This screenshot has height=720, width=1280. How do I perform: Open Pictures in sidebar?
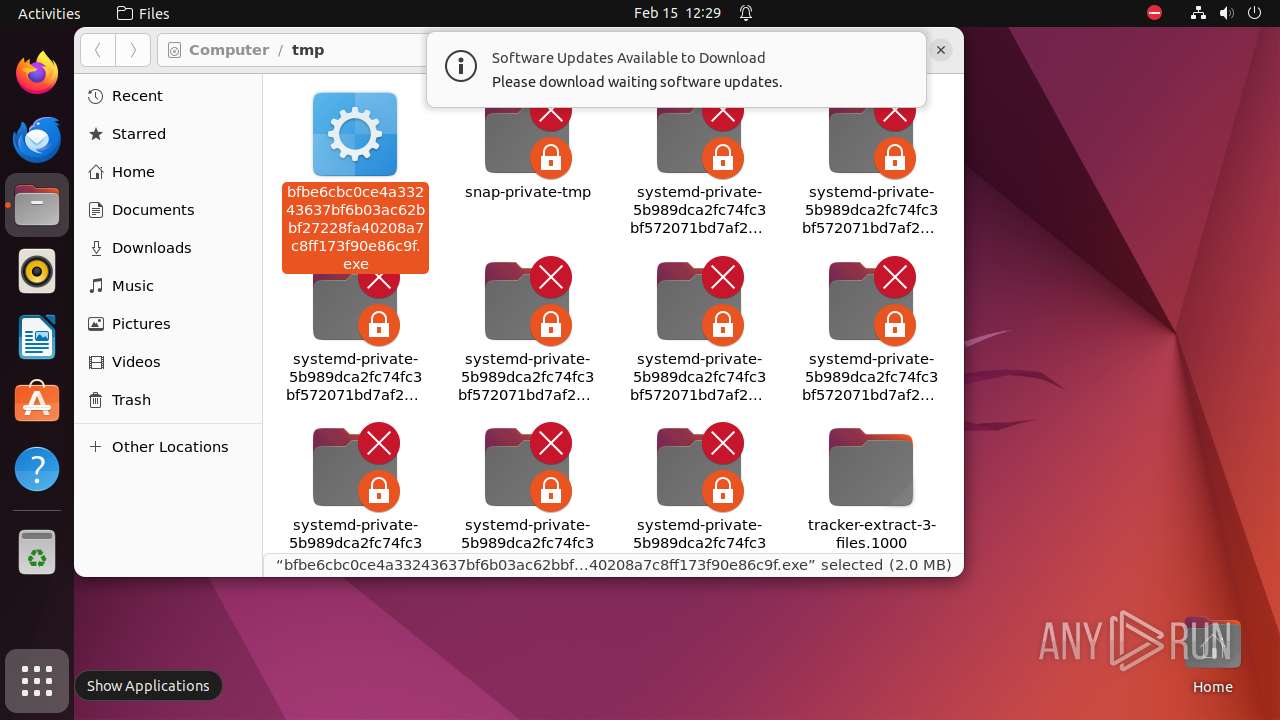click(x=168, y=324)
